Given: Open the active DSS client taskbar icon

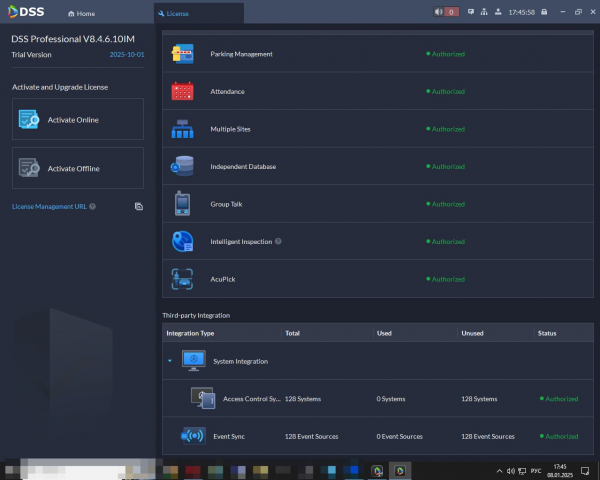Looking at the screenshot, I should coord(400,471).
